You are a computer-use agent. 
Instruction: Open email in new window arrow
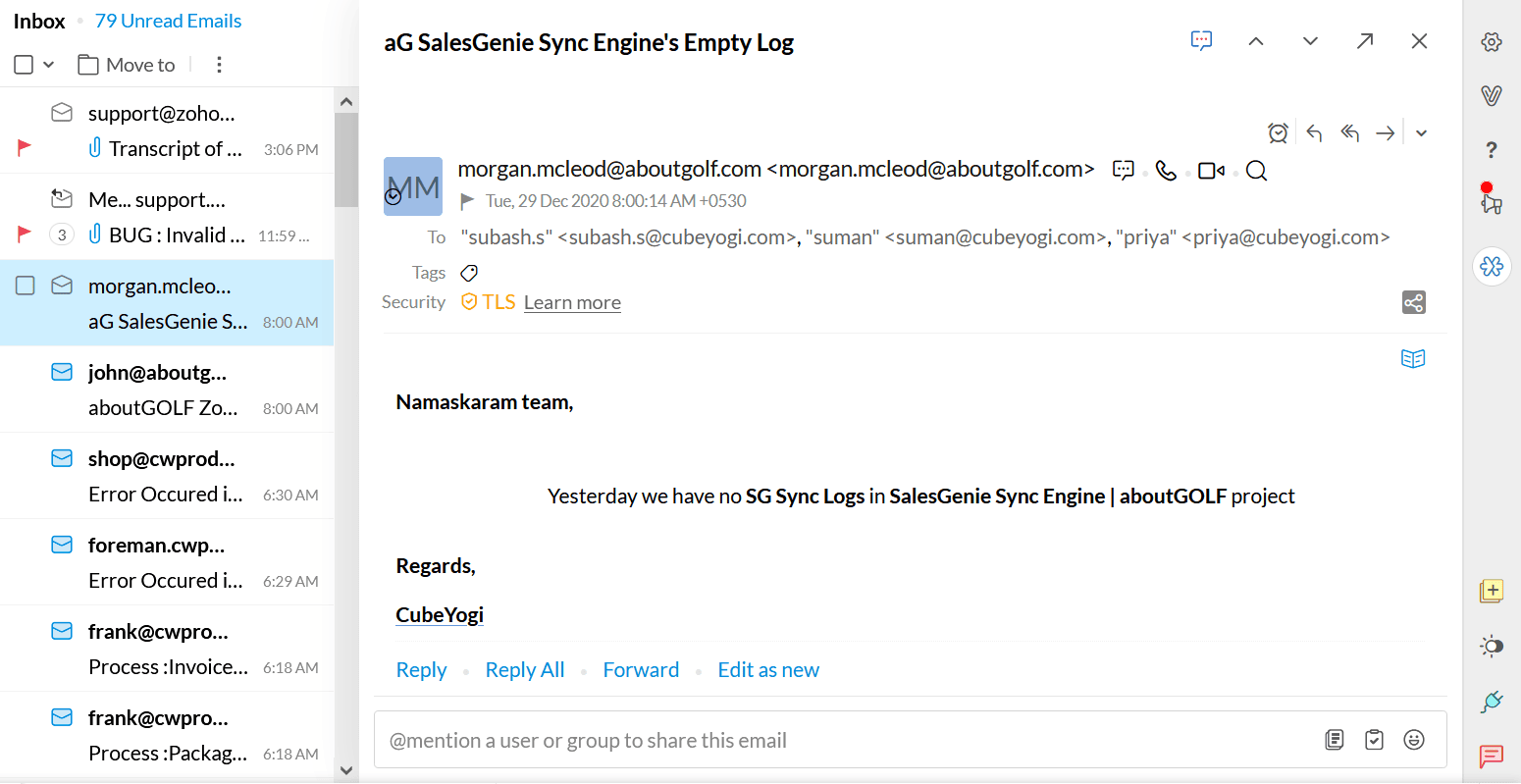(x=1365, y=41)
